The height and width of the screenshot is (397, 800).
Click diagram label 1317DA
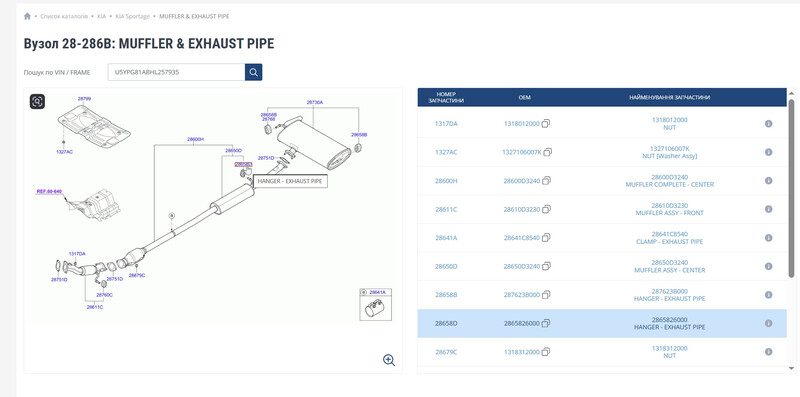coord(77,254)
